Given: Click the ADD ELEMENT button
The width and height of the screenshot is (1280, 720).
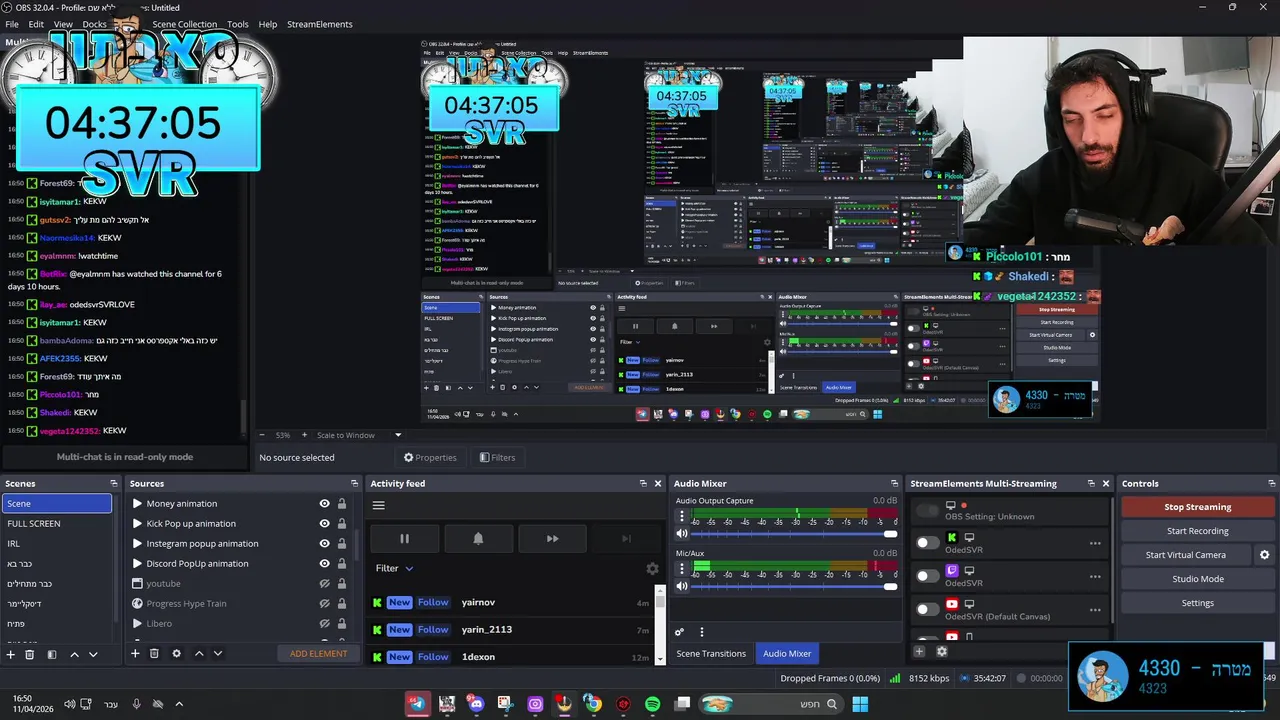Looking at the screenshot, I should (318, 654).
